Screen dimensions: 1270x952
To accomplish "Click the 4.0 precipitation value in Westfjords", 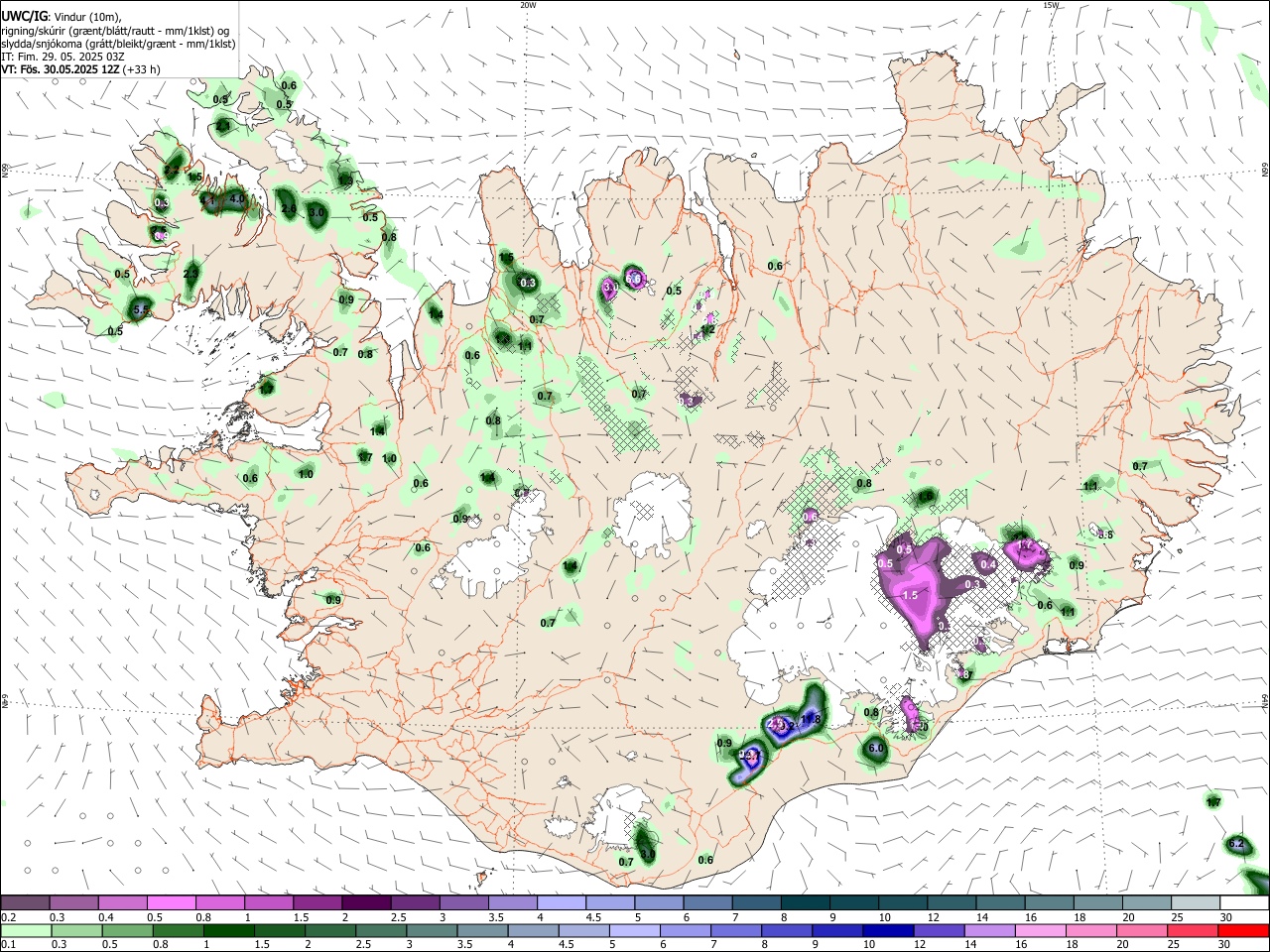I will coord(236,199).
